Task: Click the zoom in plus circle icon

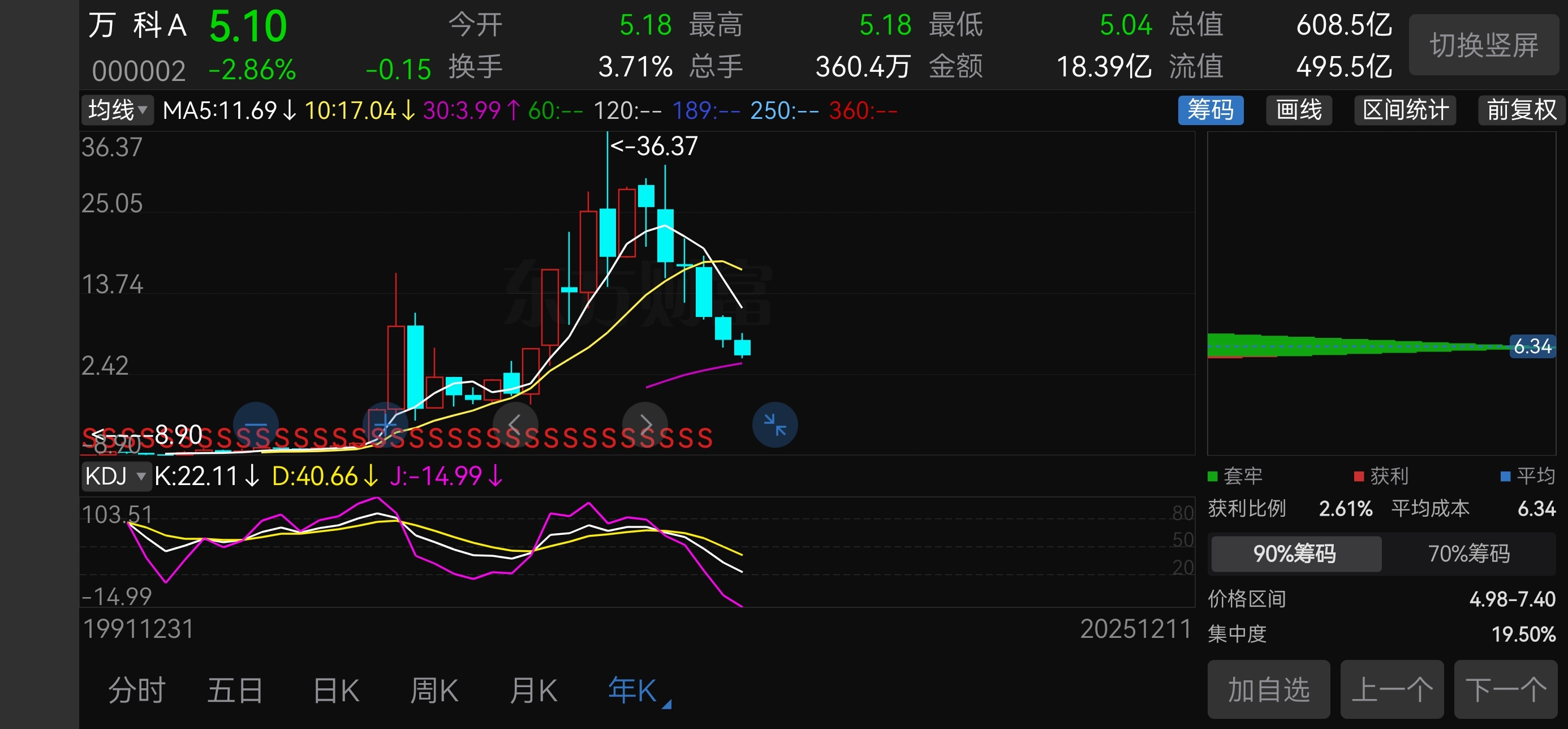Action: pyautogui.click(x=385, y=424)
